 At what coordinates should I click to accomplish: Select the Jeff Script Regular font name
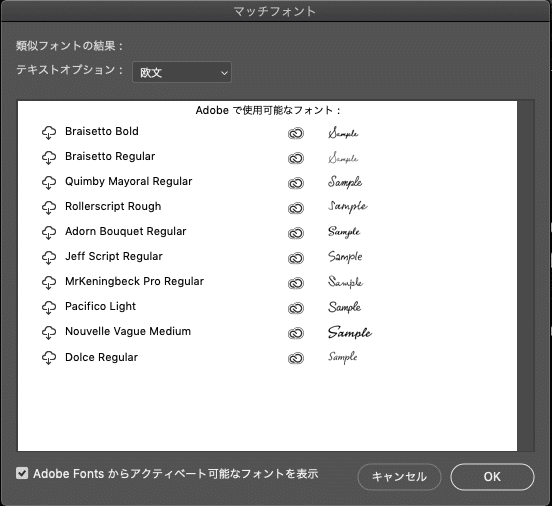pos(114,257)
